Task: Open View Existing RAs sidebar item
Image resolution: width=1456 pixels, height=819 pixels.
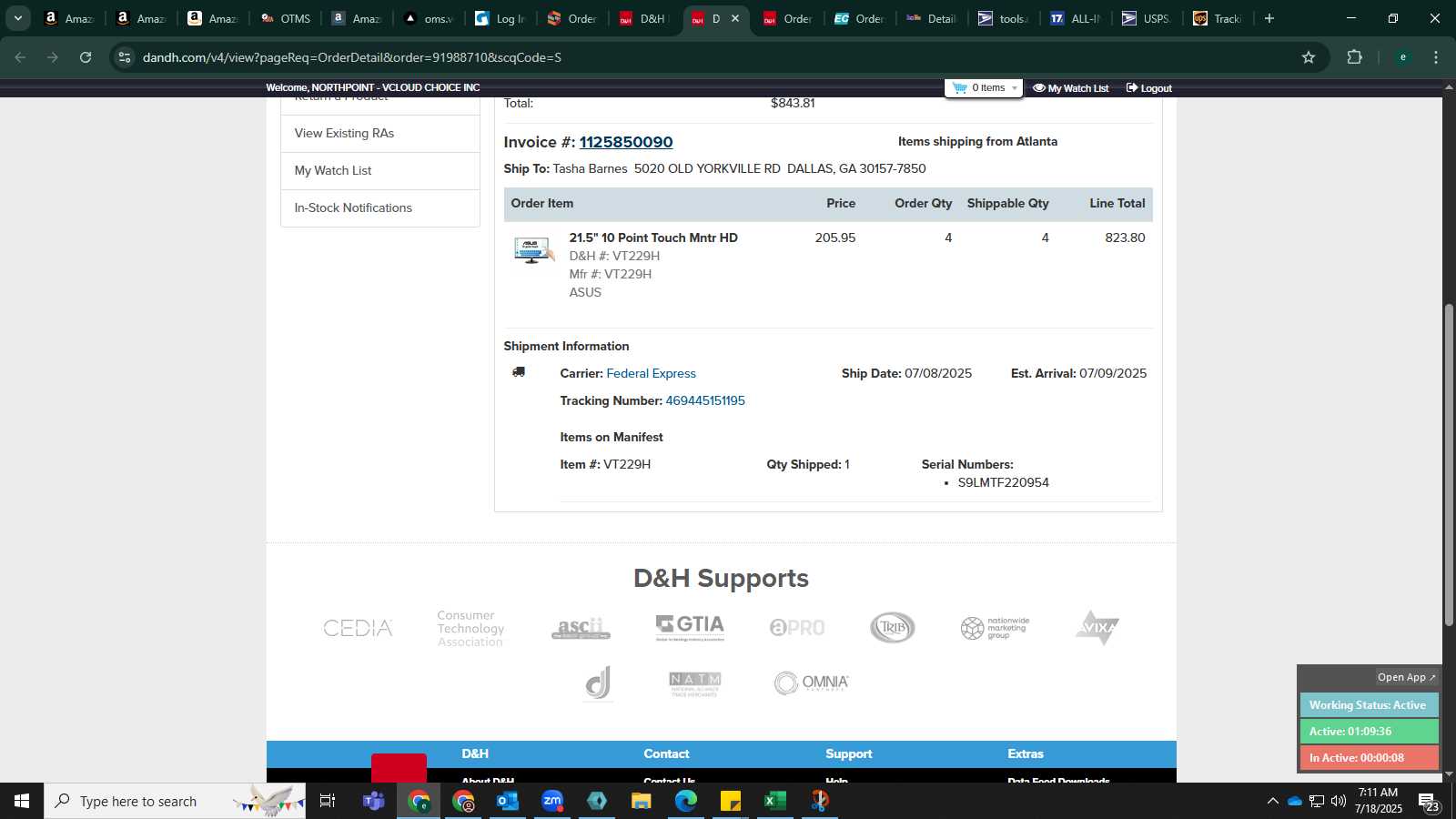Action: pyautogui.click(x=380, y=133)
